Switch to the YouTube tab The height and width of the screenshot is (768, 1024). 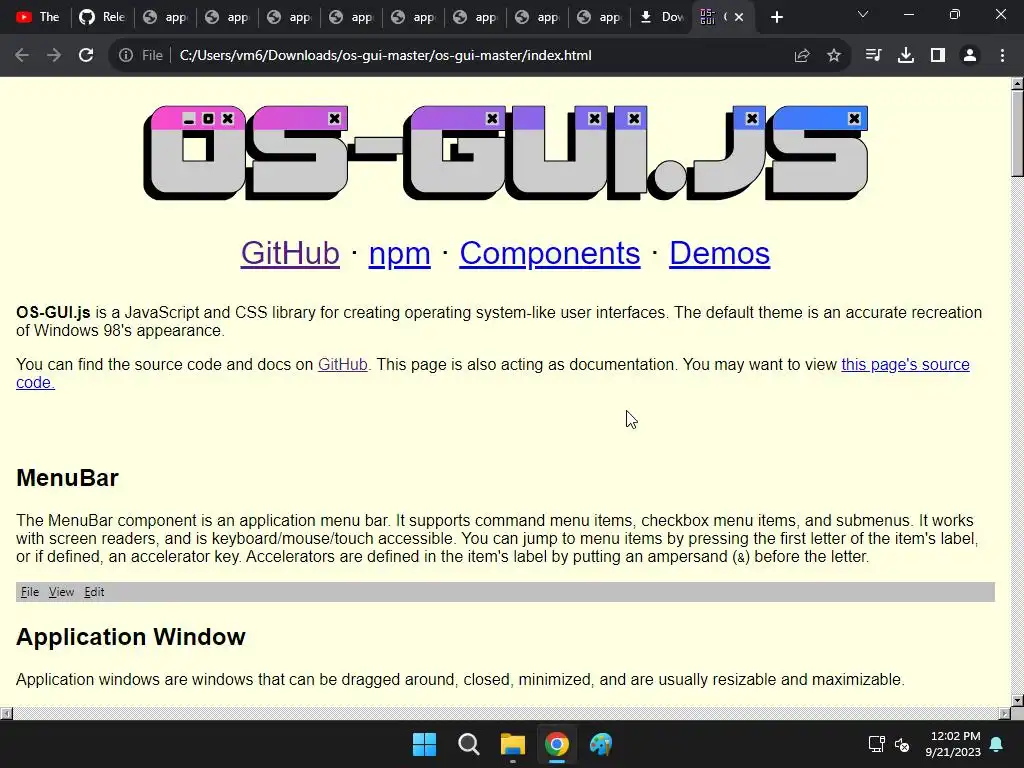[38, 18]
